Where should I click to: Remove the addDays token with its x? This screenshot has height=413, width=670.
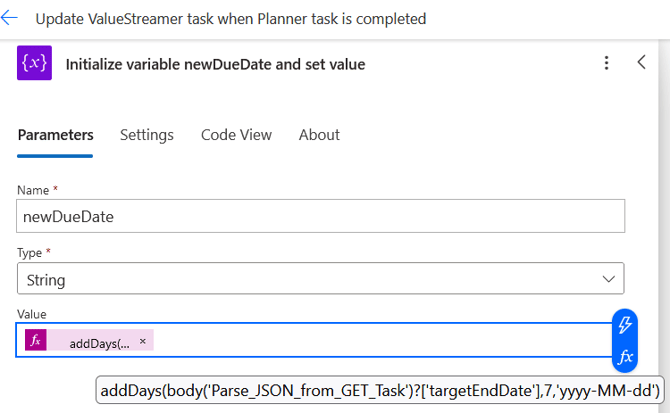click(142, 341)
